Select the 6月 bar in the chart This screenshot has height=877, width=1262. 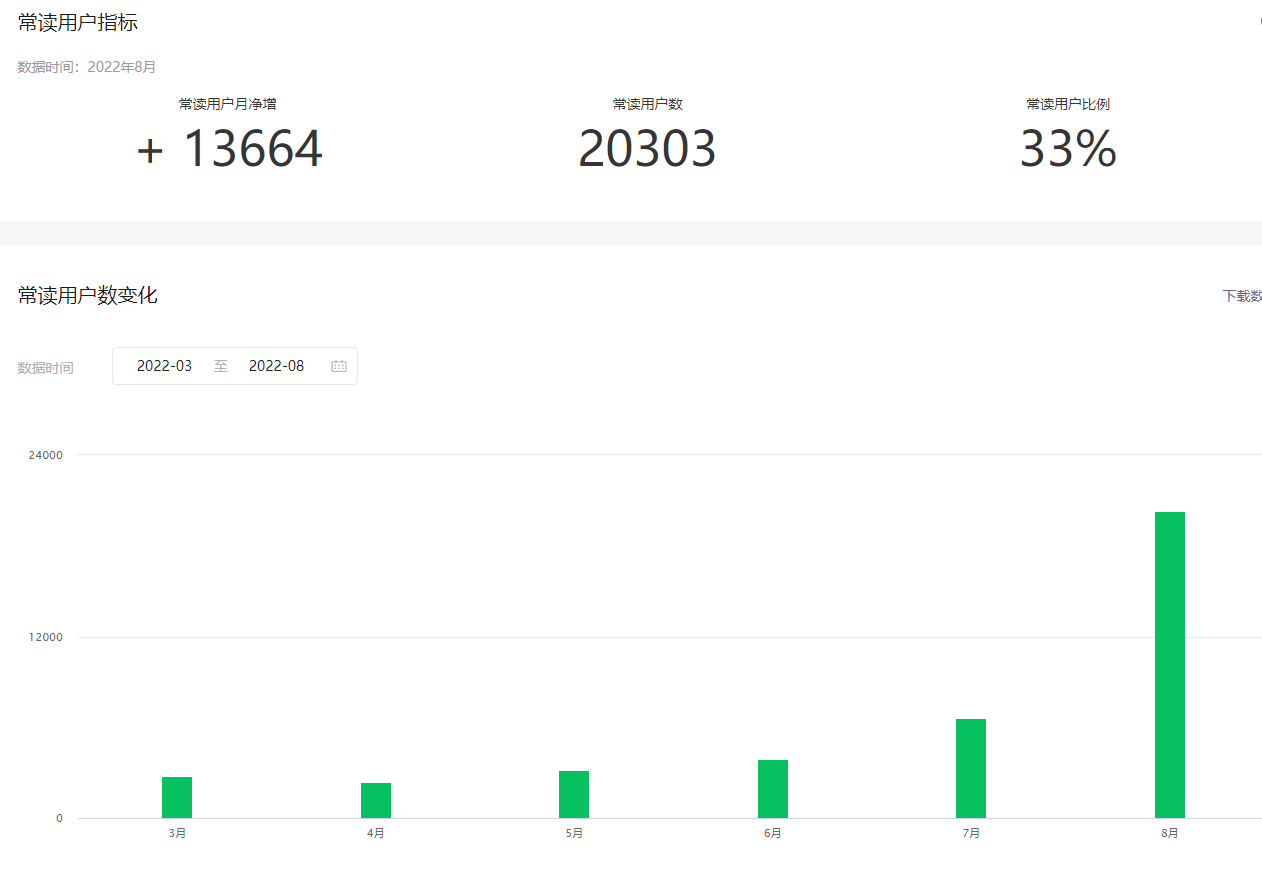click(x=773, y=789)
